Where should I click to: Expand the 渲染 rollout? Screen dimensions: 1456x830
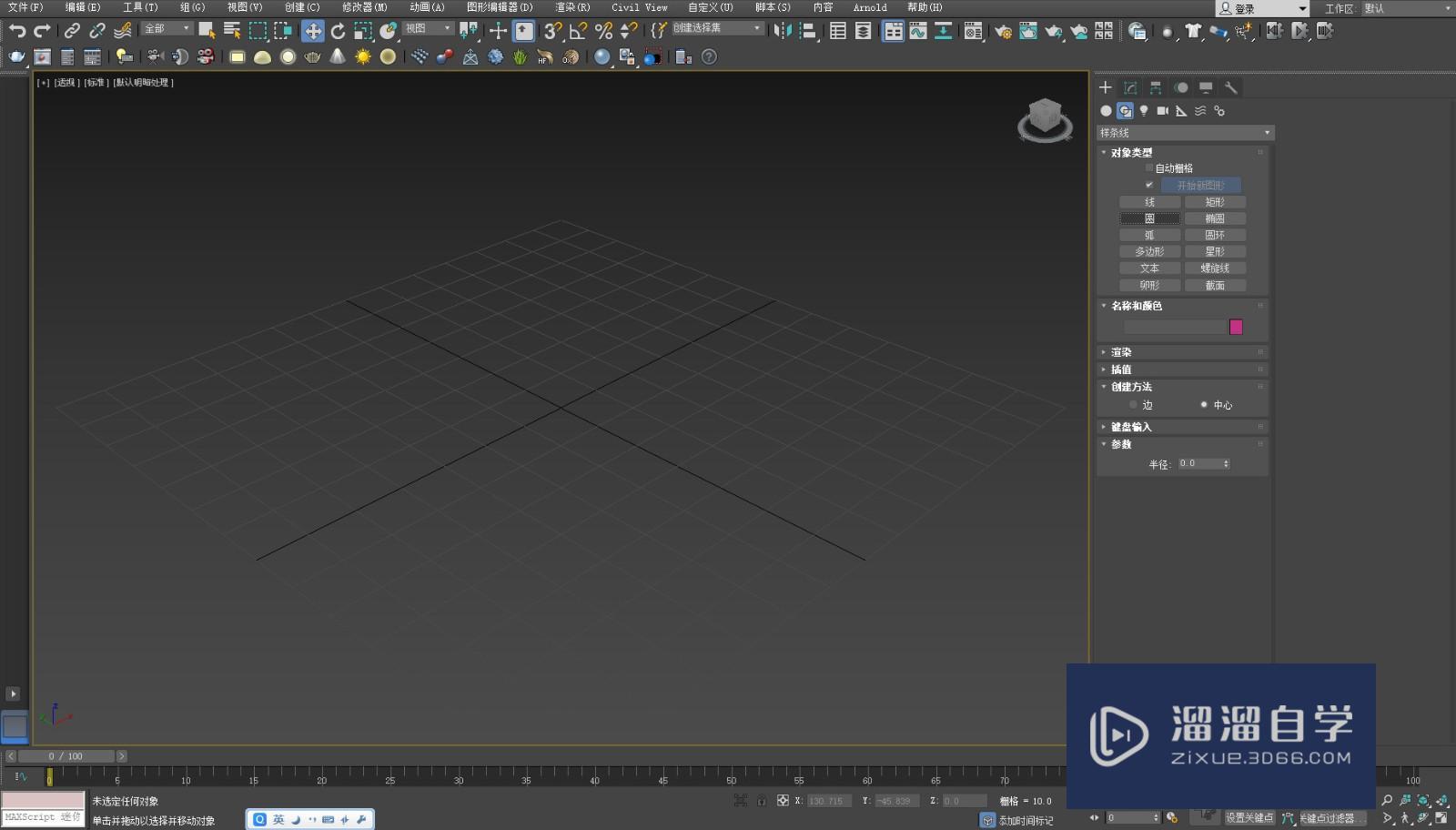[x=1121, y=352]
